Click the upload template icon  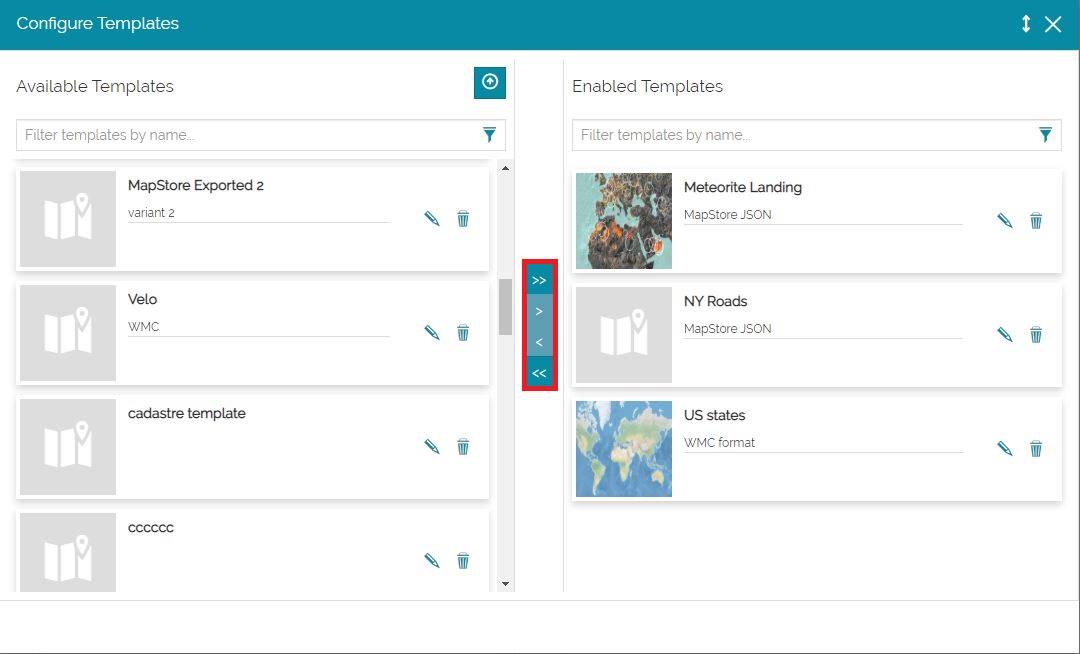pos(490,83)
